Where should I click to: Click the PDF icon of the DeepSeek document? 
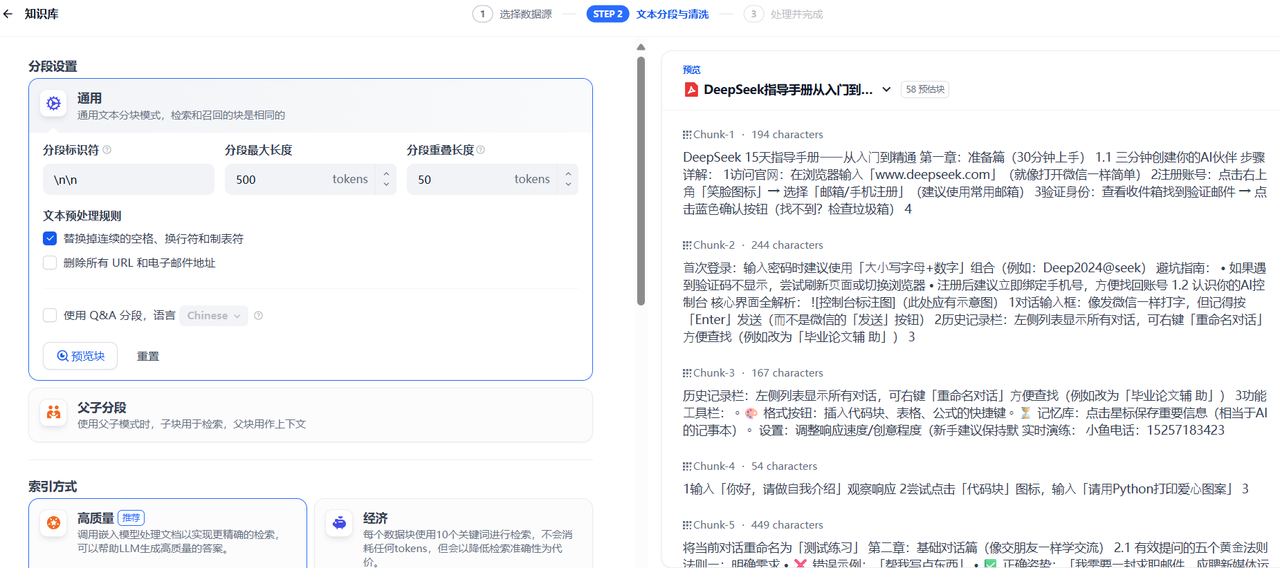pyautogui.click(x=691, y=89)
